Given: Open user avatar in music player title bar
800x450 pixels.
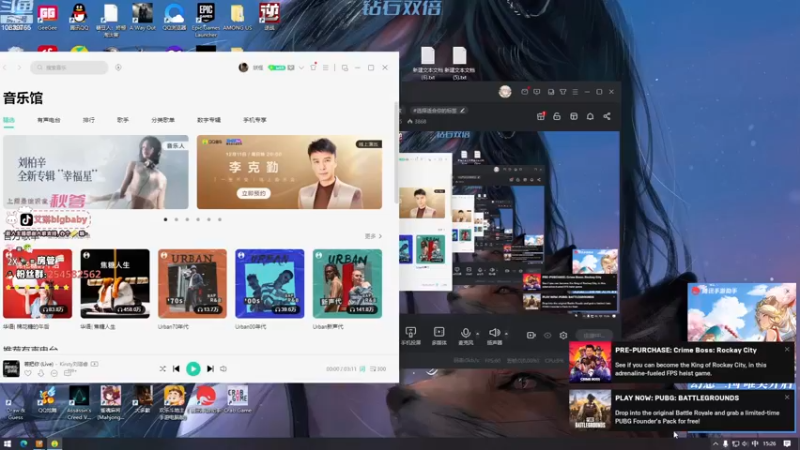Looking at the screenshot, I should click(243, 67).
